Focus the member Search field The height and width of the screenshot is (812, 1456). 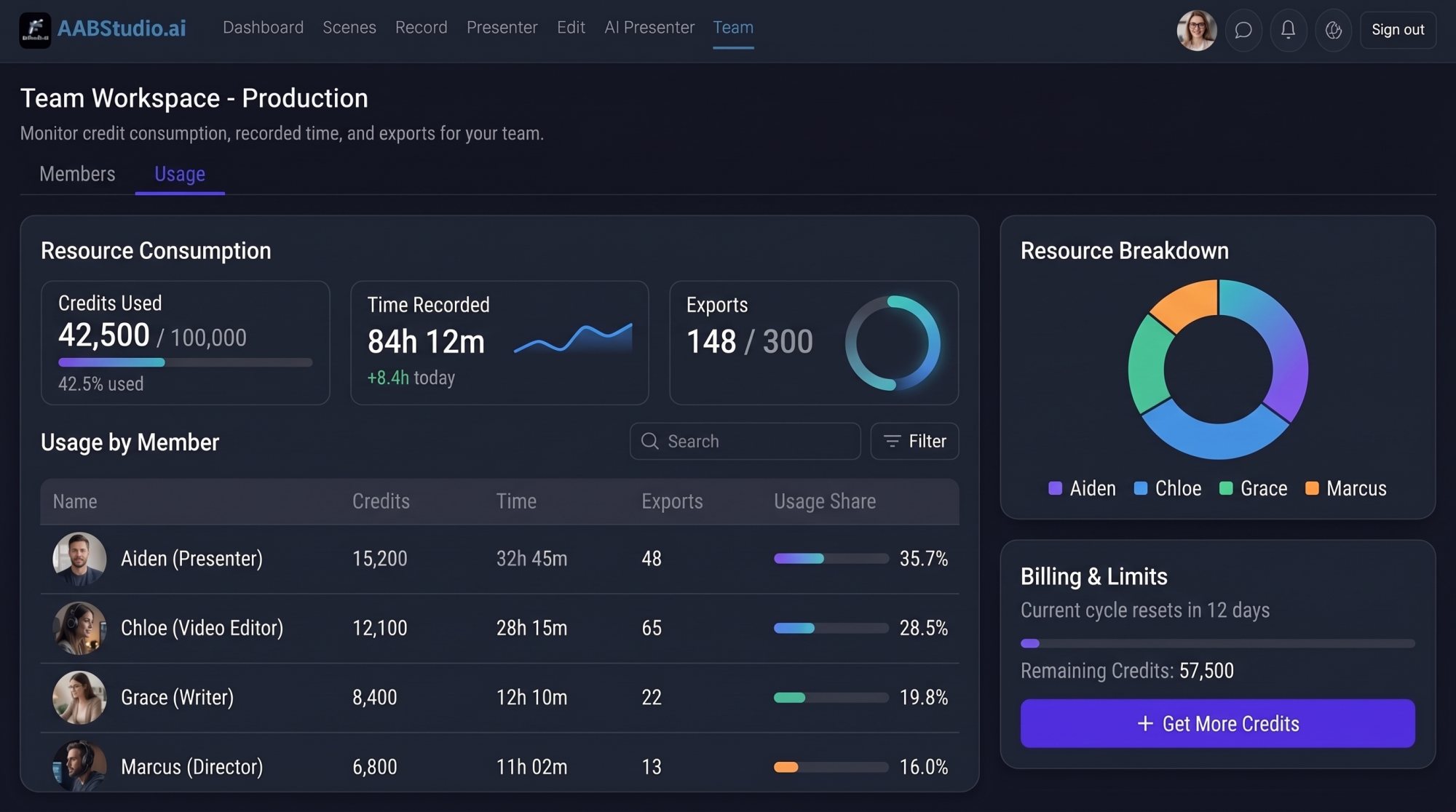pyautogui.click(x=745, y=441)
